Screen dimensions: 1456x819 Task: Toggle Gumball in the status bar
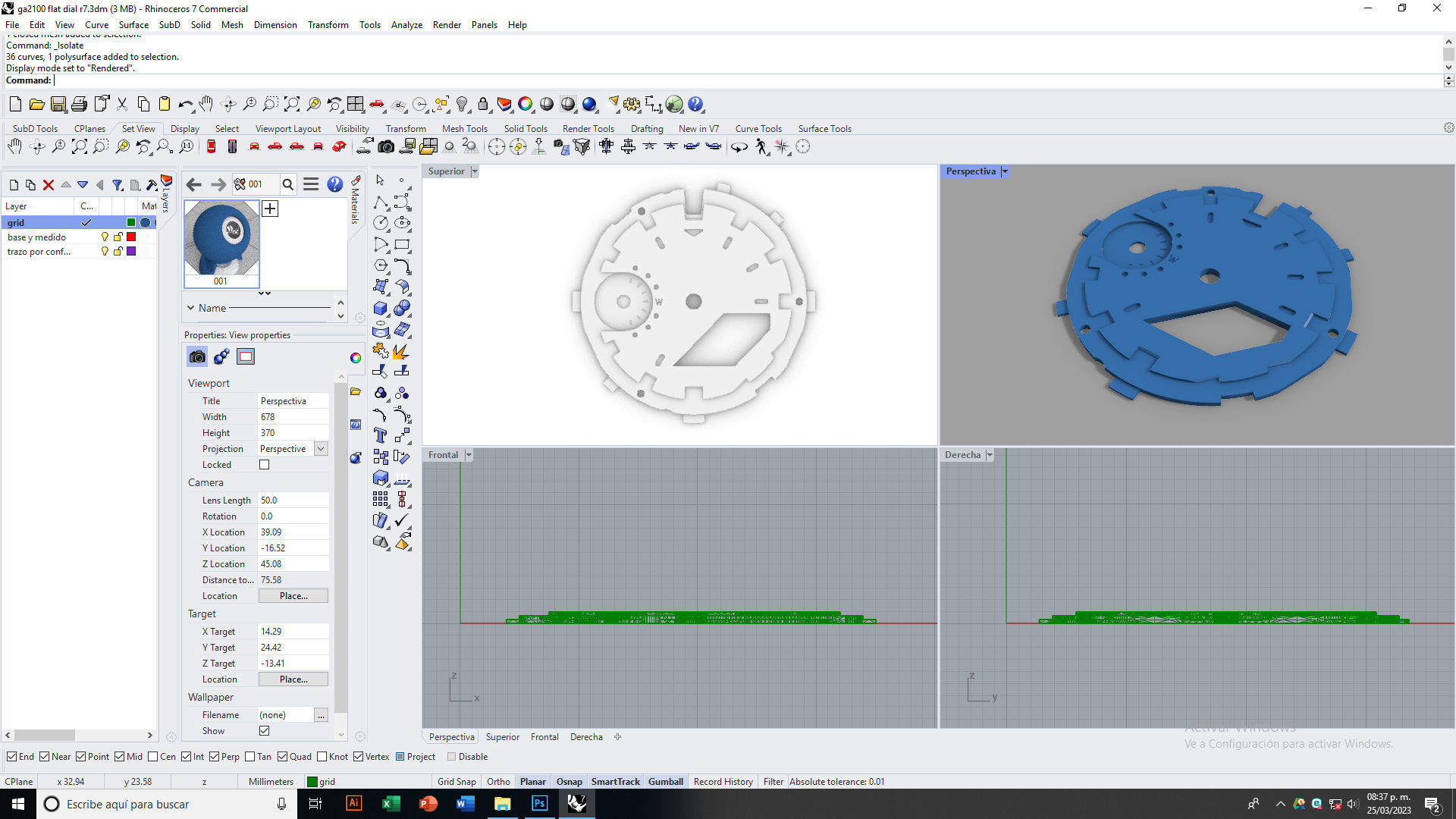pos(666,781)
